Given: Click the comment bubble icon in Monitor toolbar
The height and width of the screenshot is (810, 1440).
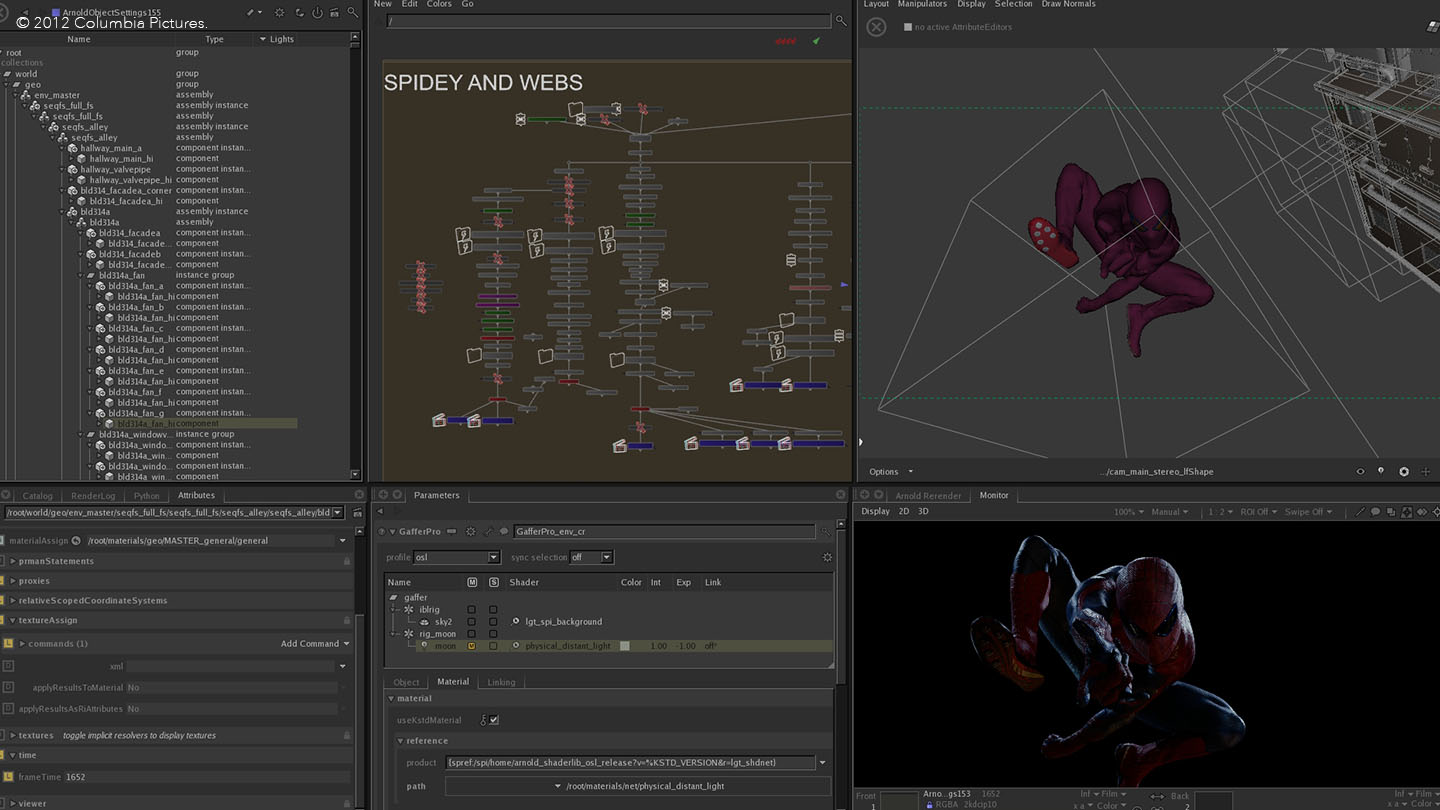Looking at the screenshot, I should point(1376,512).
